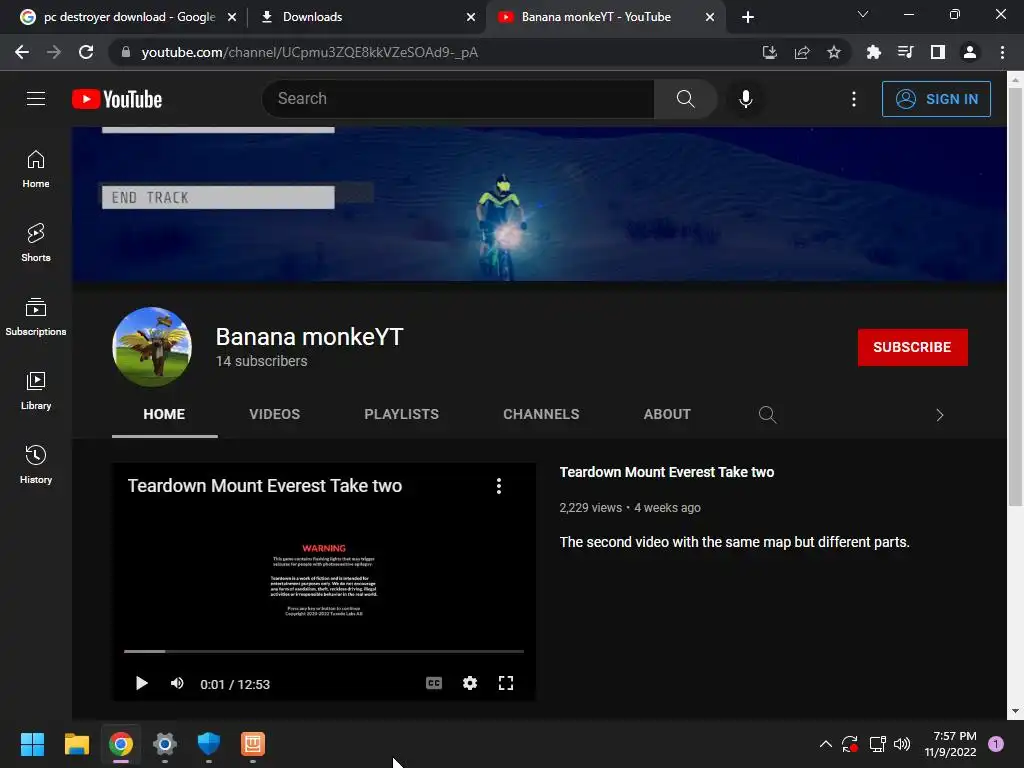
Task: Open File Explorer from taskbar
Action: point(76,744)
